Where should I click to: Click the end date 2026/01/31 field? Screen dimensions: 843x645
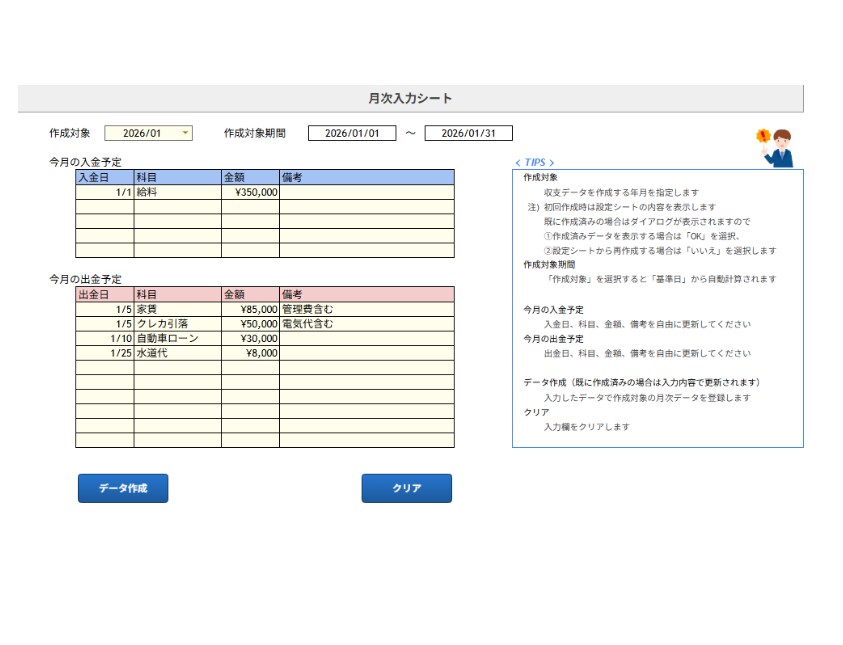[469, 133]
